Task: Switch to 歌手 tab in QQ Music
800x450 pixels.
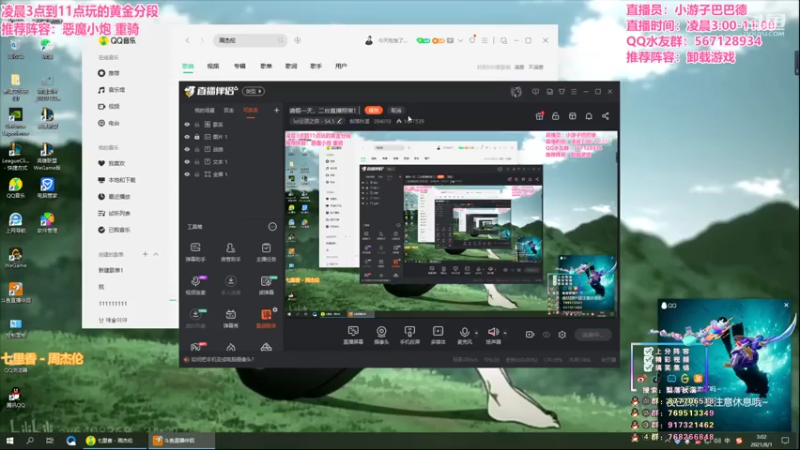Action: click(316, 66)
